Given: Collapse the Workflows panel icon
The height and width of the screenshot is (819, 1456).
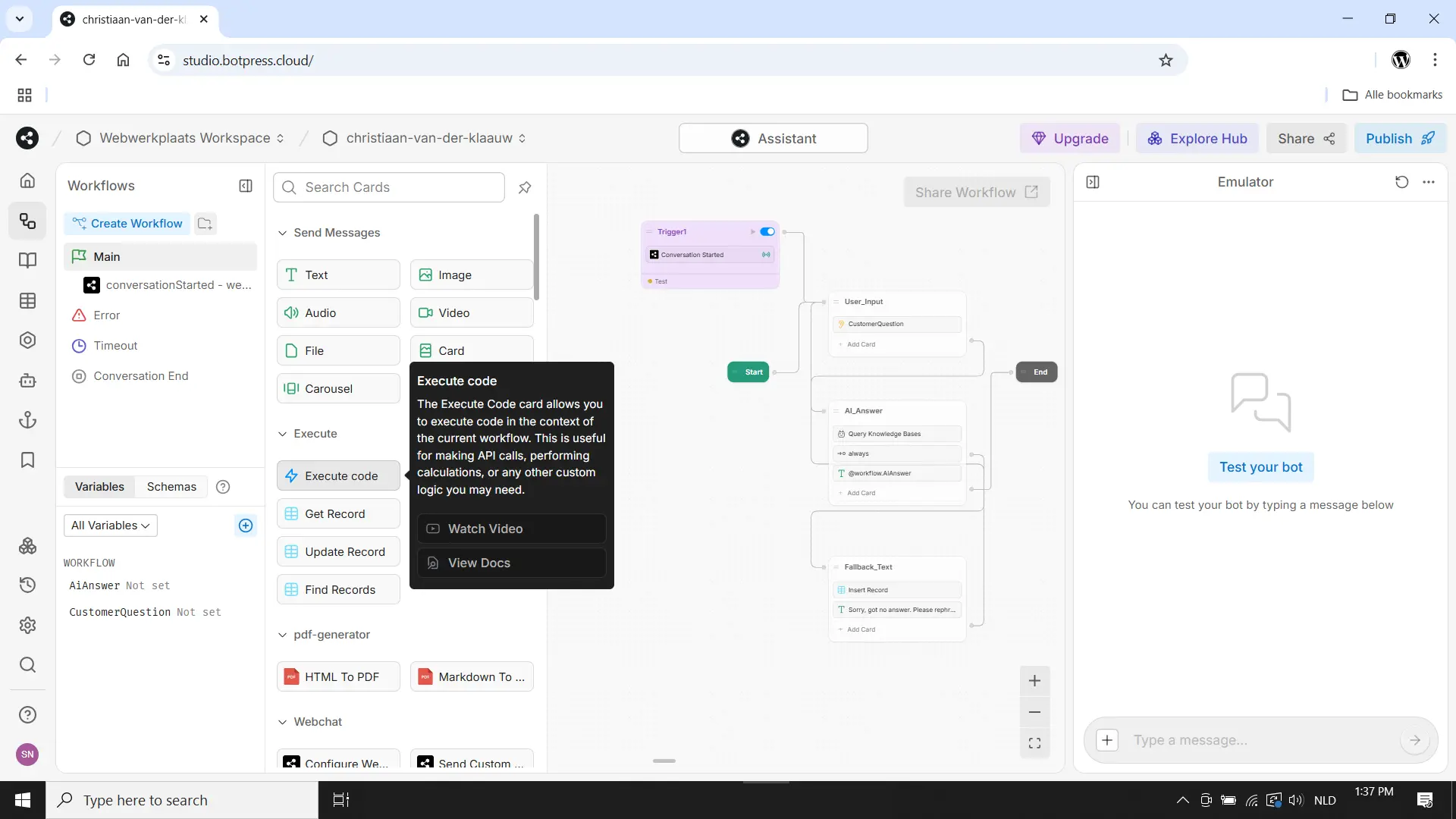Looking at the screenshot, I should pyautogui.click(x=246, y=186).
